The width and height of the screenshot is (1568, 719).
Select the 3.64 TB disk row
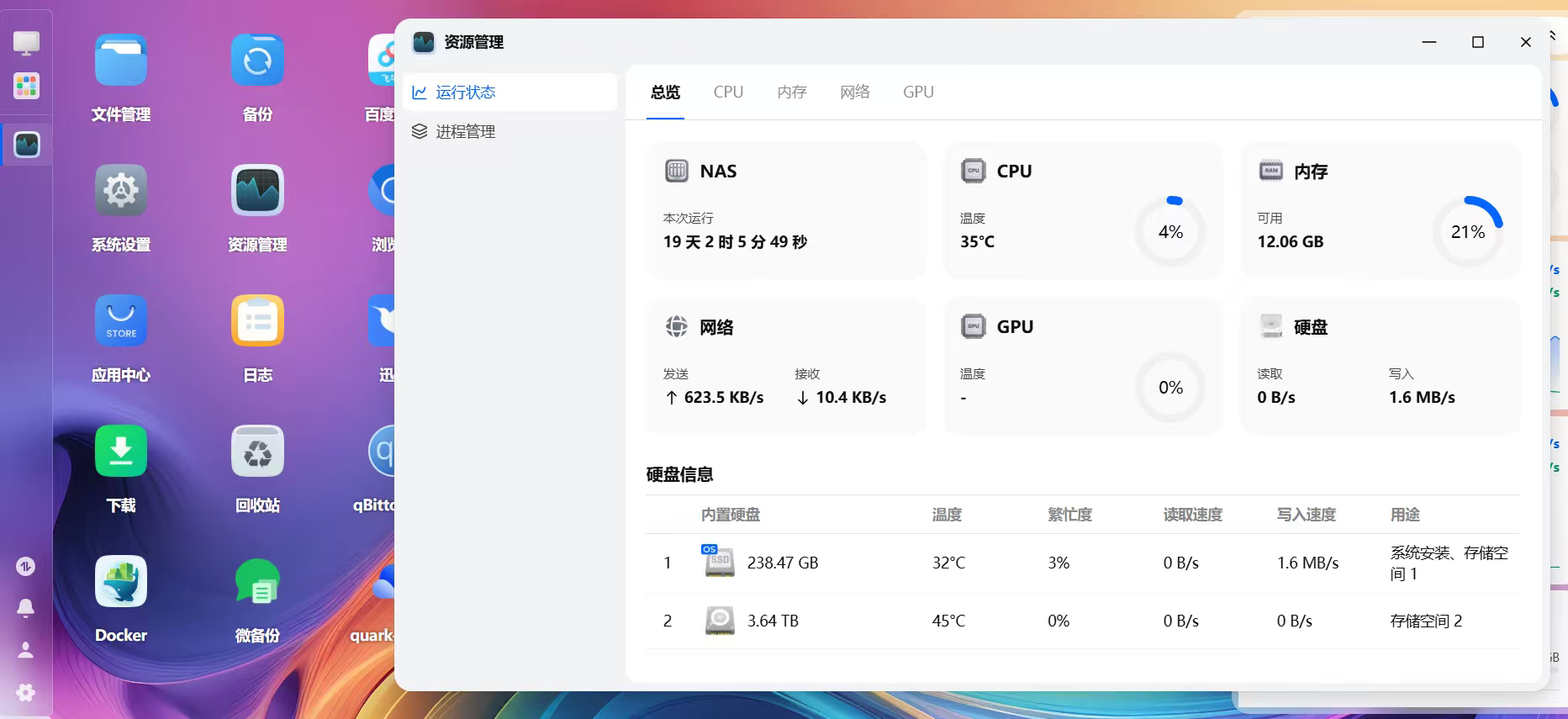(x=1083, y=621)
